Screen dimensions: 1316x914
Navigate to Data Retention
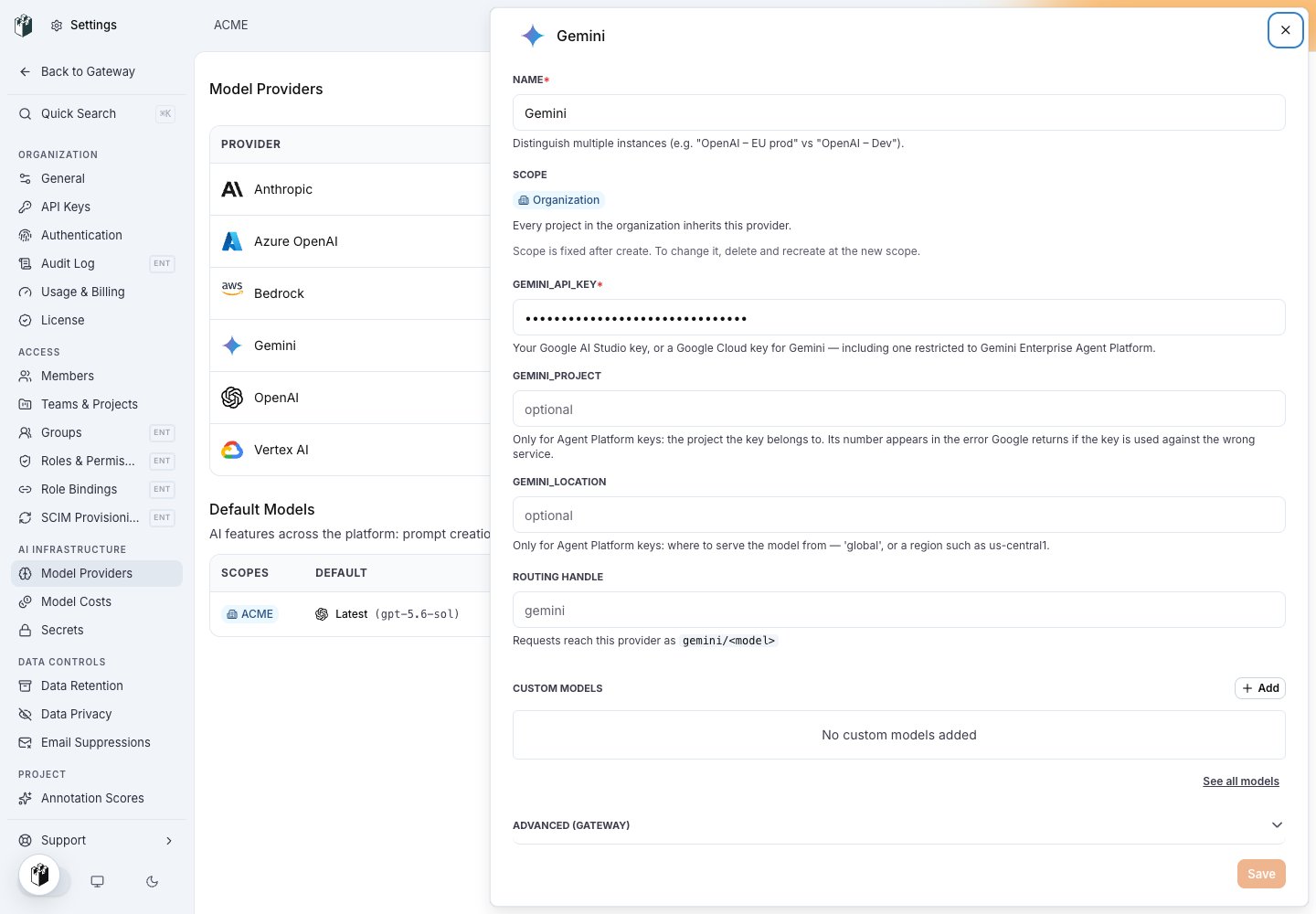(x=97, y=686)
